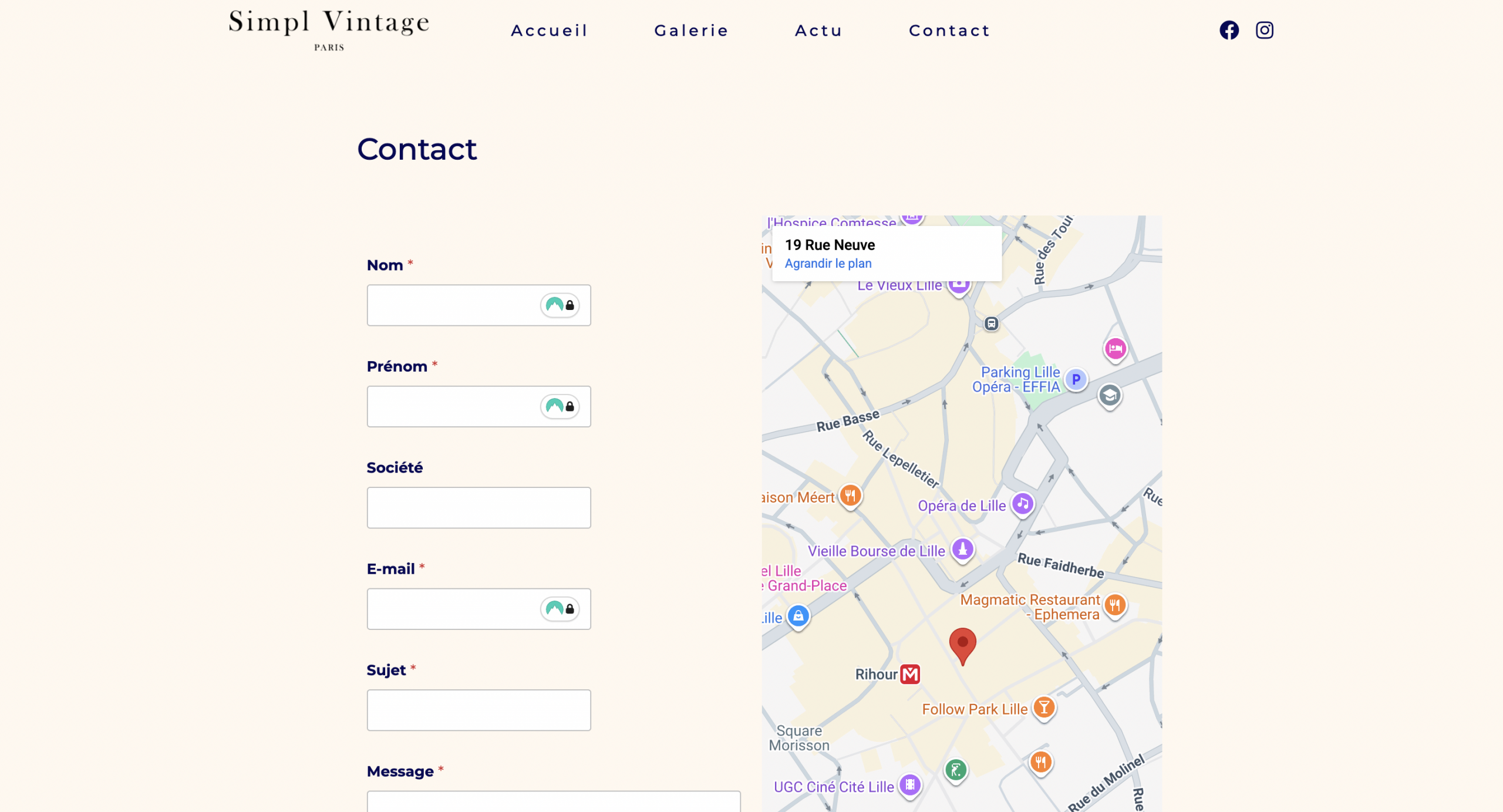Click the NordPass autofill icon in Prénom field

561,406
